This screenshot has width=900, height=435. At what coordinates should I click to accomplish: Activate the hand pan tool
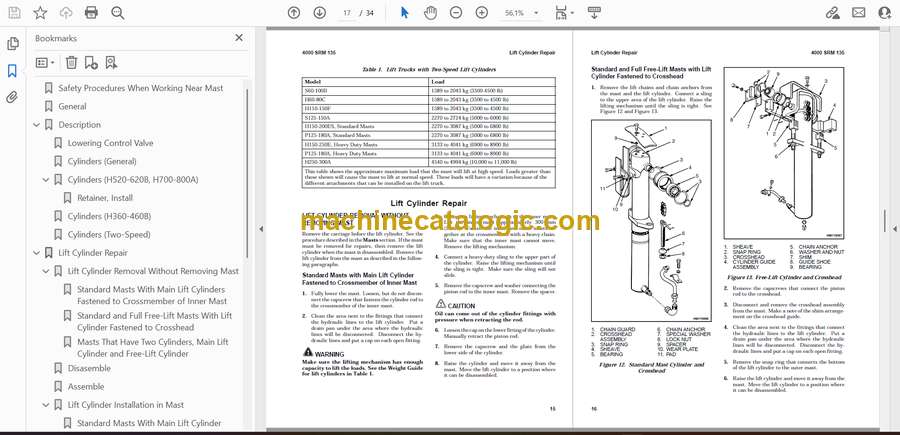tap(430, 13)
